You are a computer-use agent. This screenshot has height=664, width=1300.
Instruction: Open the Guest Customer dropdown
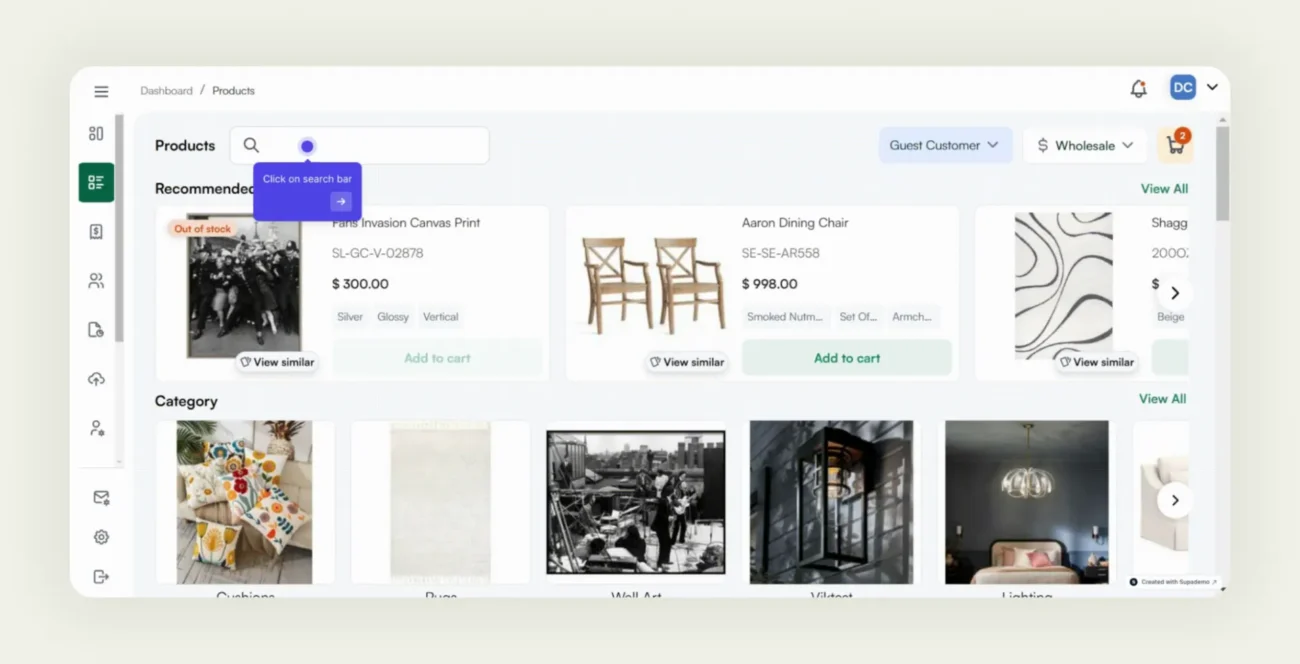click(x=944, y=145)
